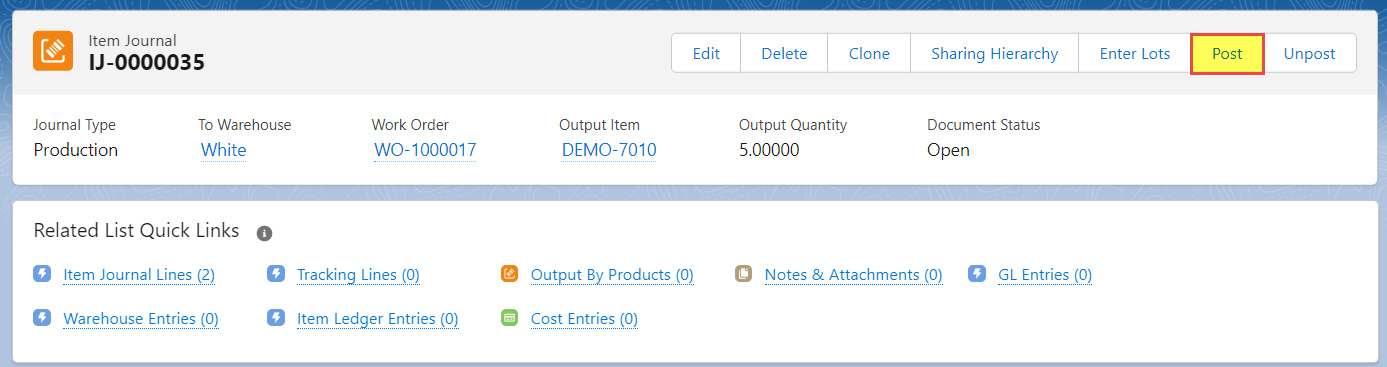Click the green Cost Entries icon
This screenshot has width=1387, height=367.
[510, 317]
